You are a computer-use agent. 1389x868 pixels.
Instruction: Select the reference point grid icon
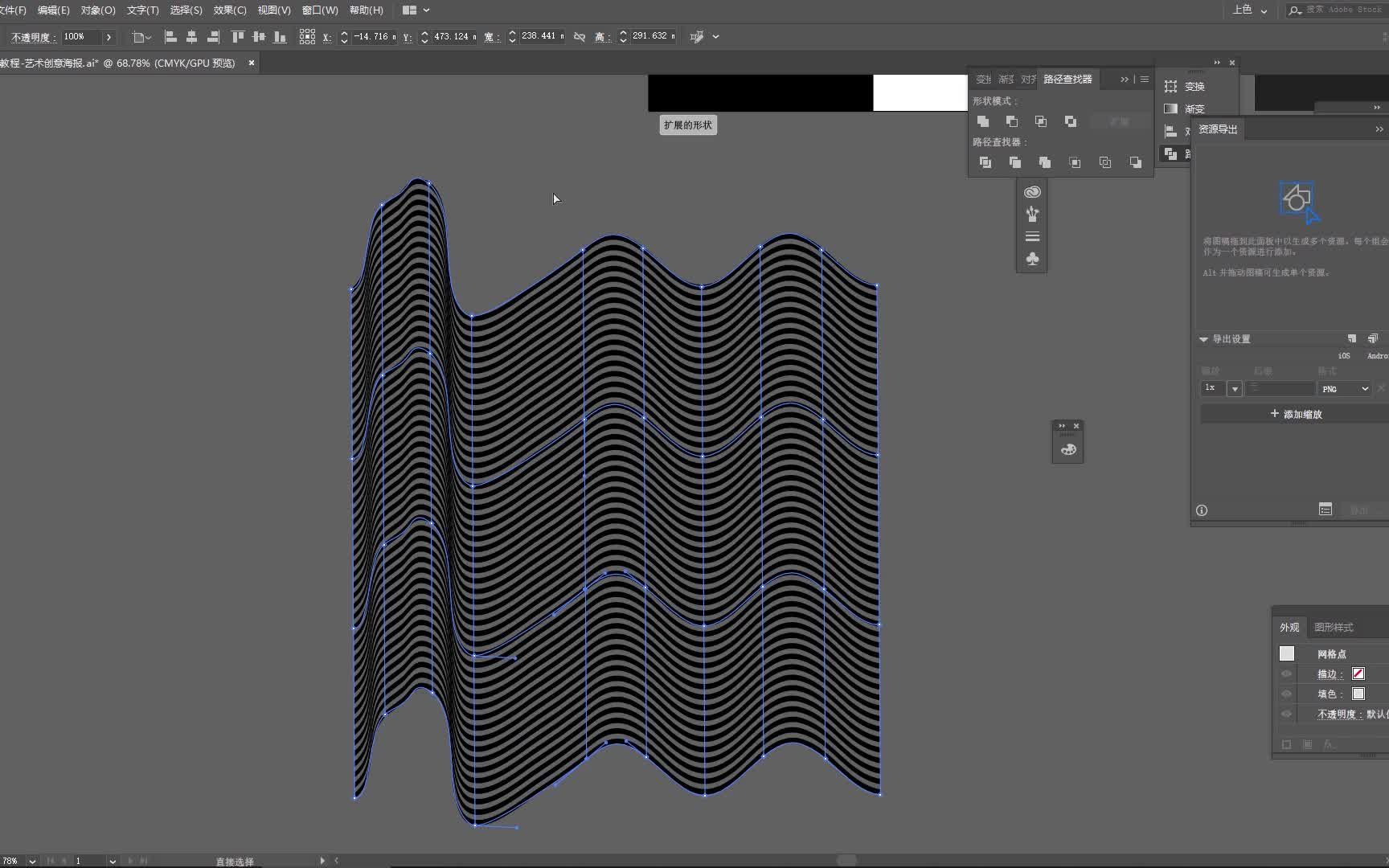click(x=307, y=36)
